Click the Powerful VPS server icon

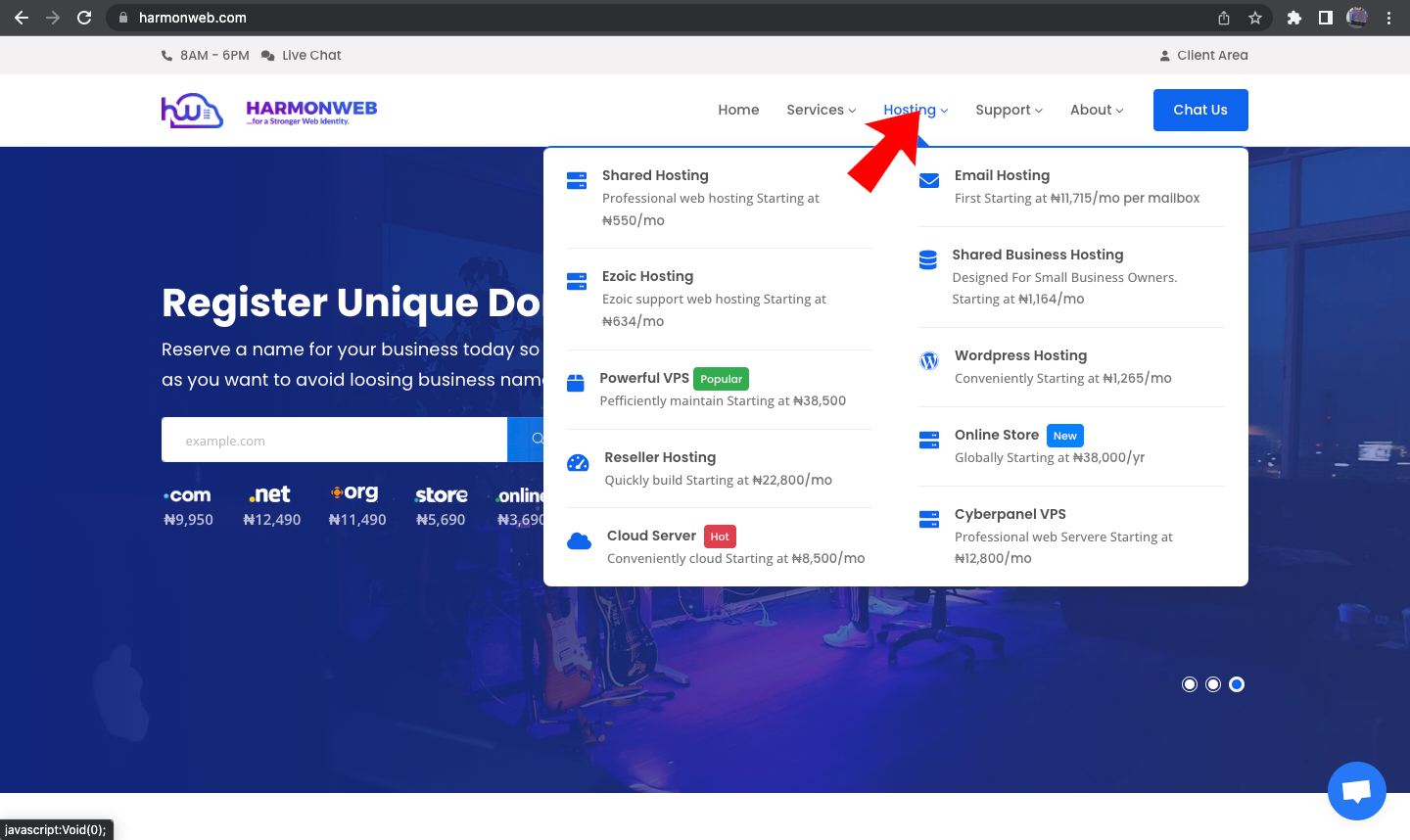[576, 382]
